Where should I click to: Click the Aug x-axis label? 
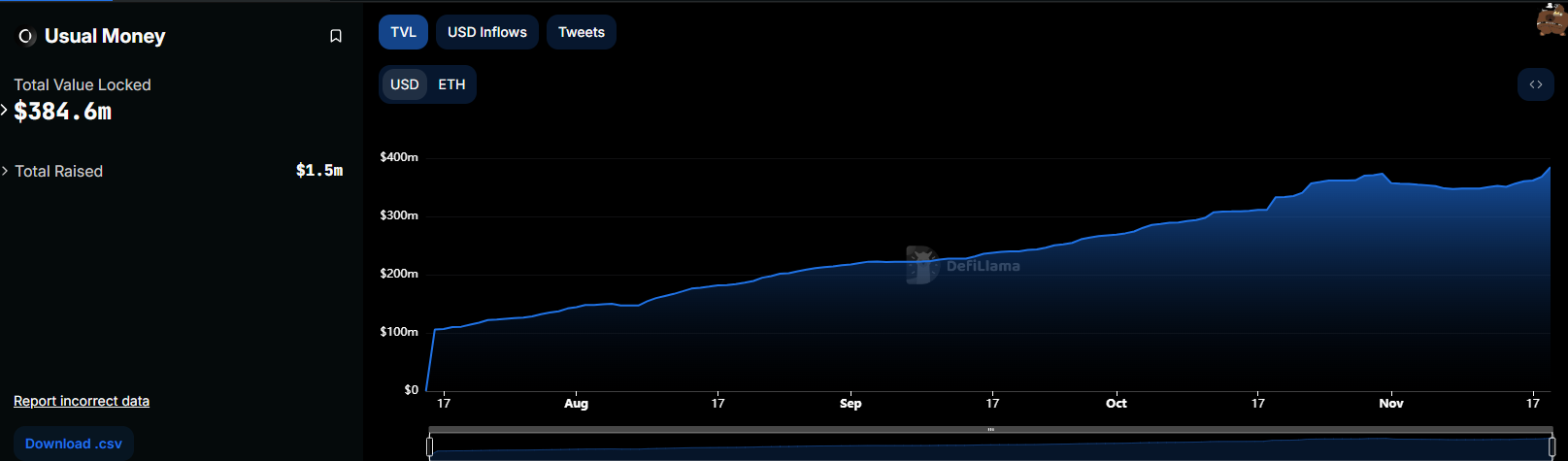tap(577, 403)
